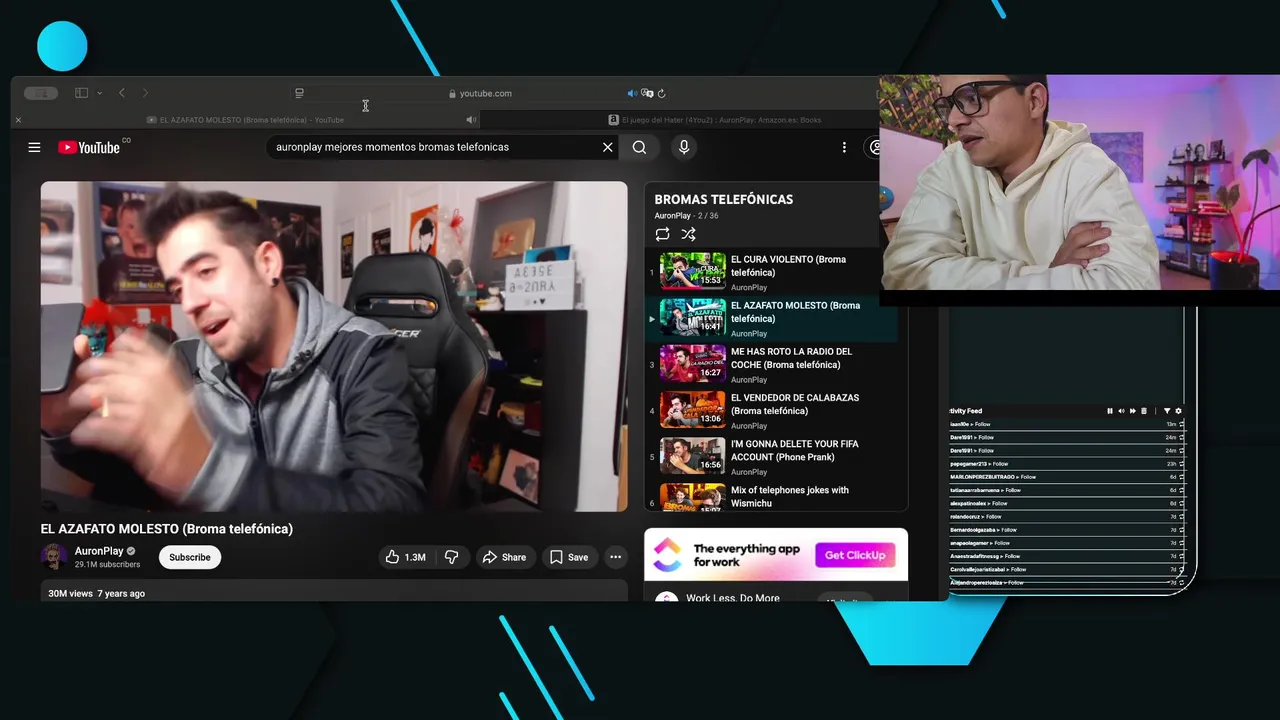Open the Activity Feed filter
The image size is (1280, 720).
[1166, 411]
